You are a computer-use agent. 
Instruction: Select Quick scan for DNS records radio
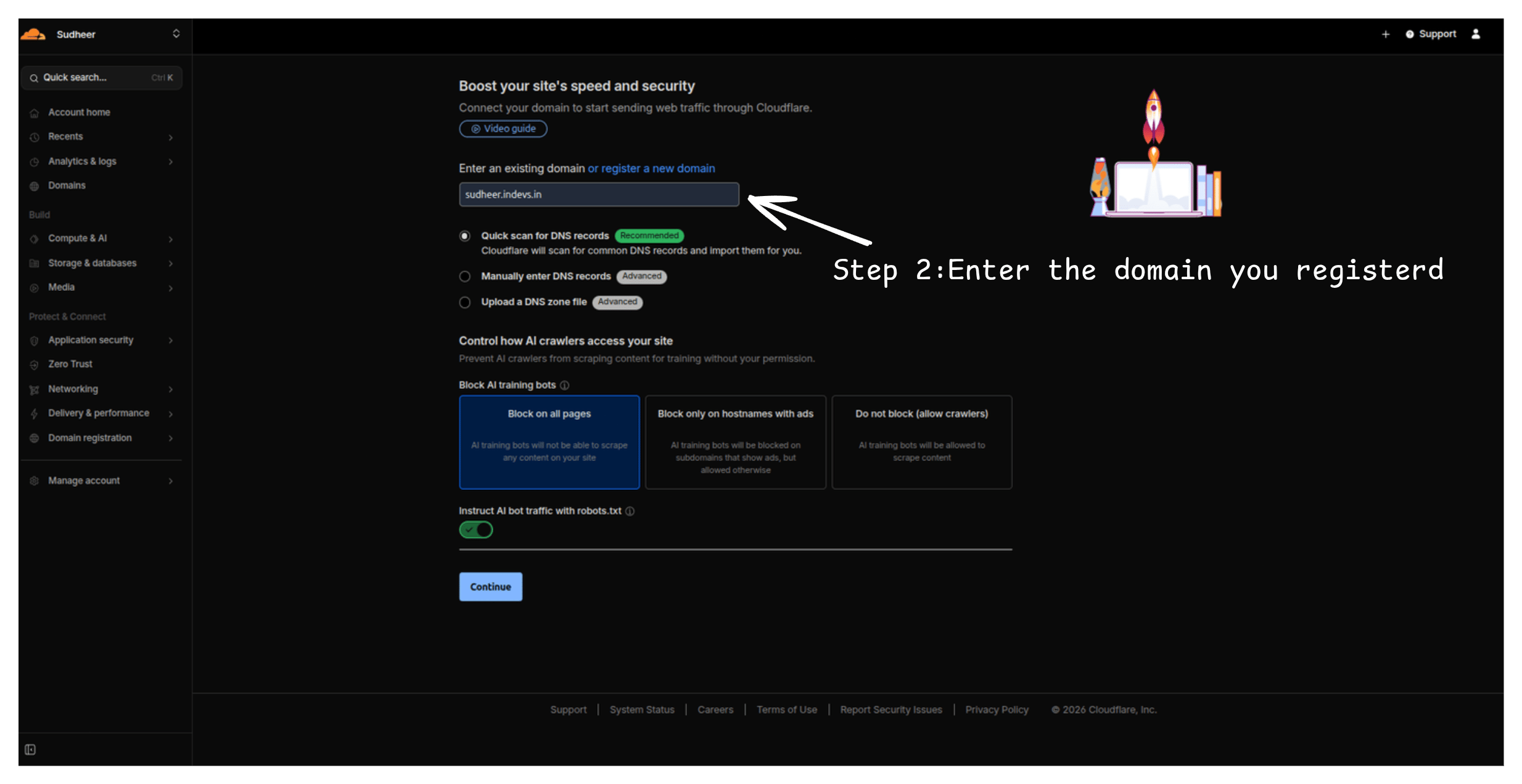[x=465, y=236]
